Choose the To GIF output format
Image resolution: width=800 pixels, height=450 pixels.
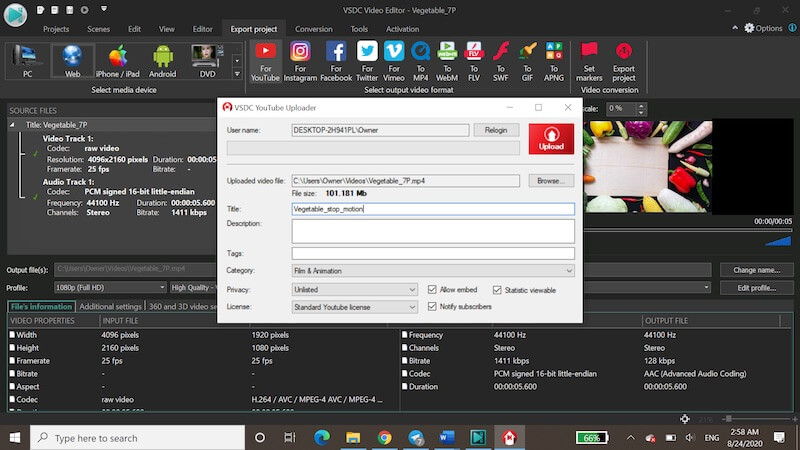point(527,62)
